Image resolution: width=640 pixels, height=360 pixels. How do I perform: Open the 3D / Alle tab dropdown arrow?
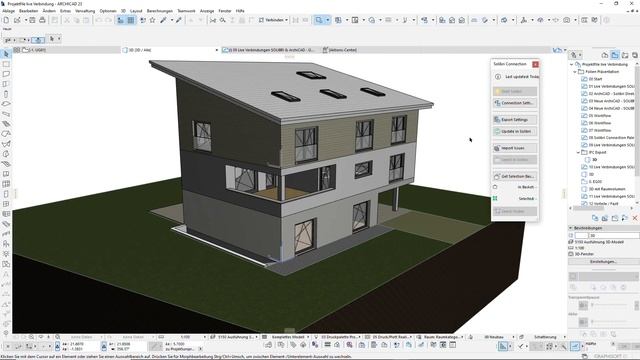coord(217,50)
